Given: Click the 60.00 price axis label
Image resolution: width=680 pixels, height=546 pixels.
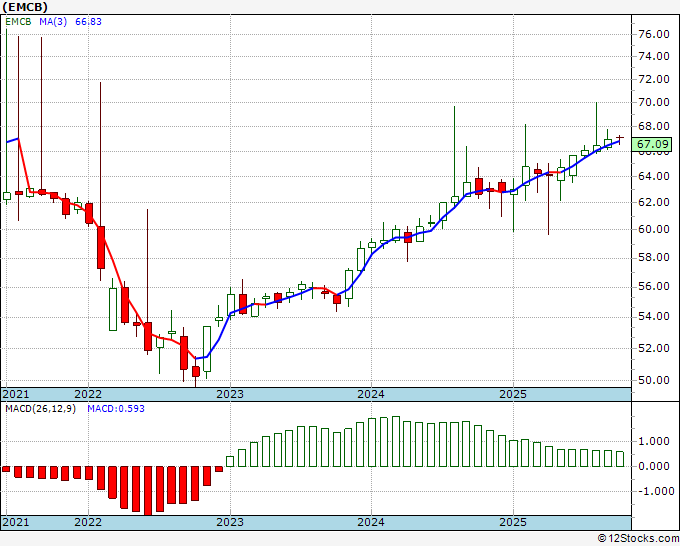Looking at the screenshot, I should point(654,229).
